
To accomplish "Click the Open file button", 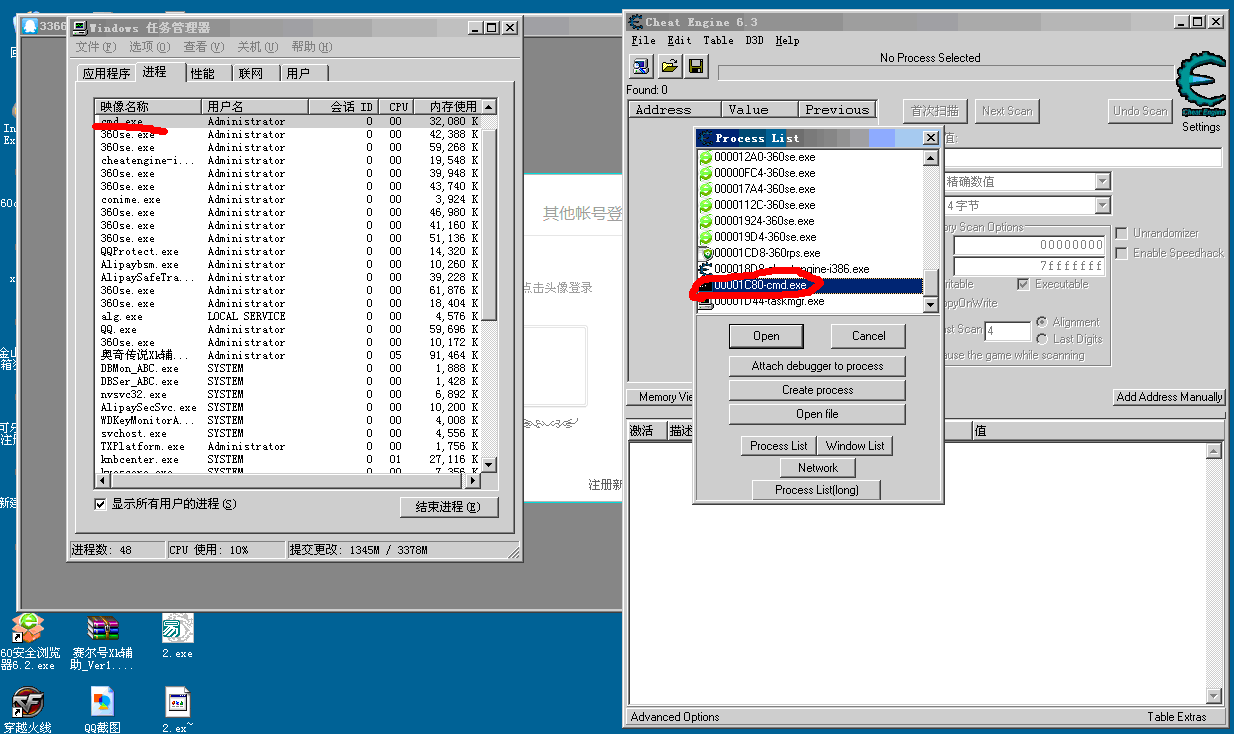I will coord(817,414).
